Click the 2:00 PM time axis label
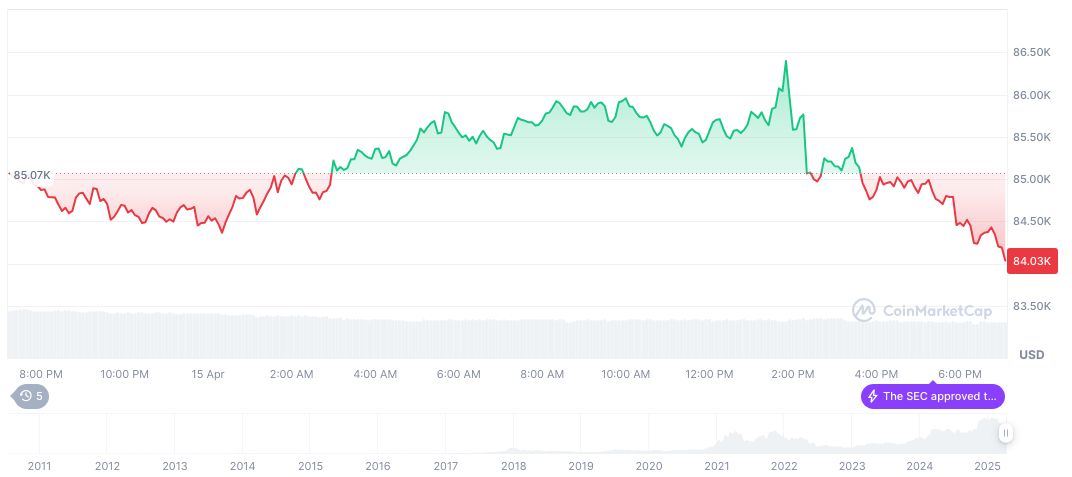This screenshot has height=477, width=1072. [792, 374]
